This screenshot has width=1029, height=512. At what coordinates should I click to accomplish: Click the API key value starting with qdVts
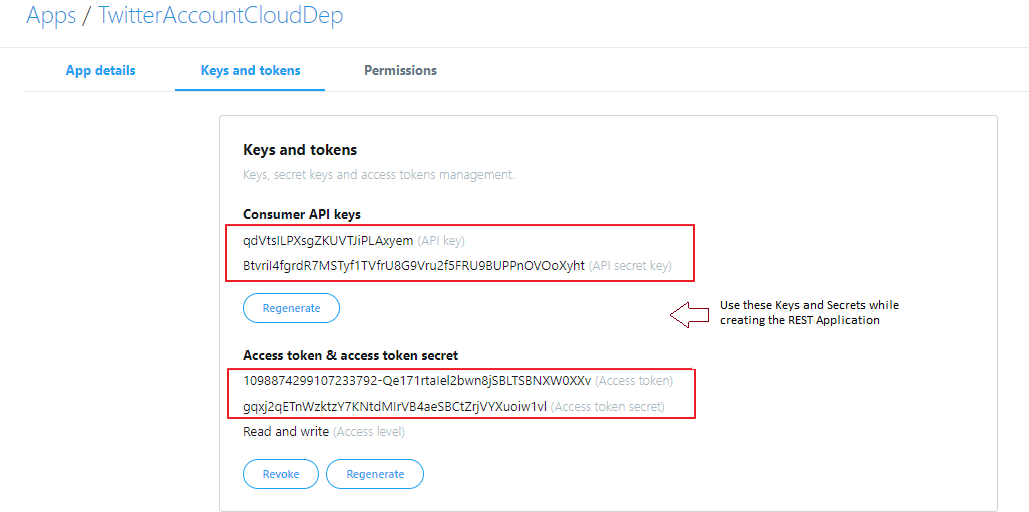(328, 241)
